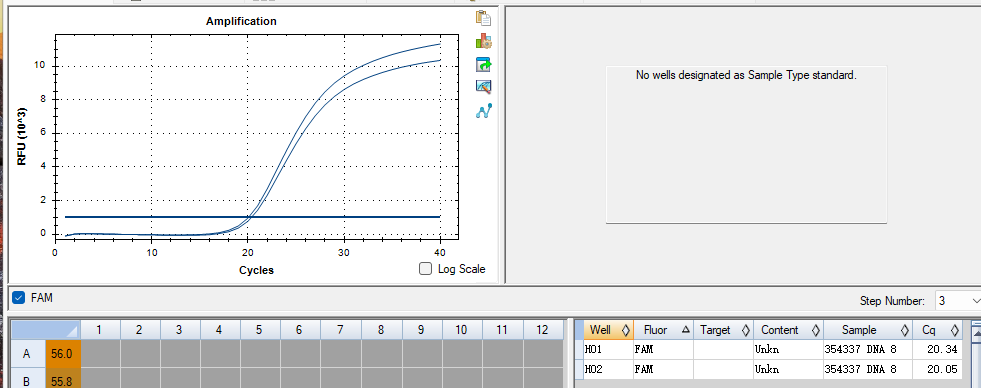This screenshot has height=388, width=981.
Task: Click Sample cell in H01 row
Action: 868,350
